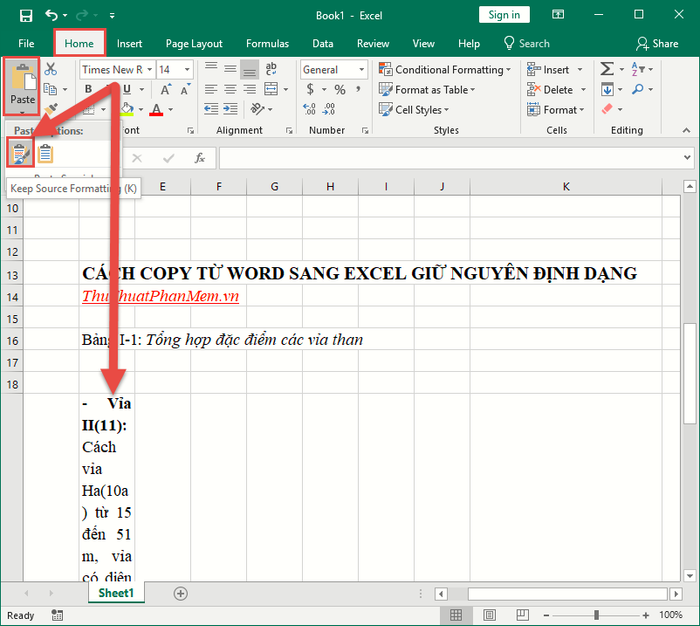Viewport: 700px width, 626px height.
Task: Switch to the Insert tab
Action: click(x=129, y=43)
